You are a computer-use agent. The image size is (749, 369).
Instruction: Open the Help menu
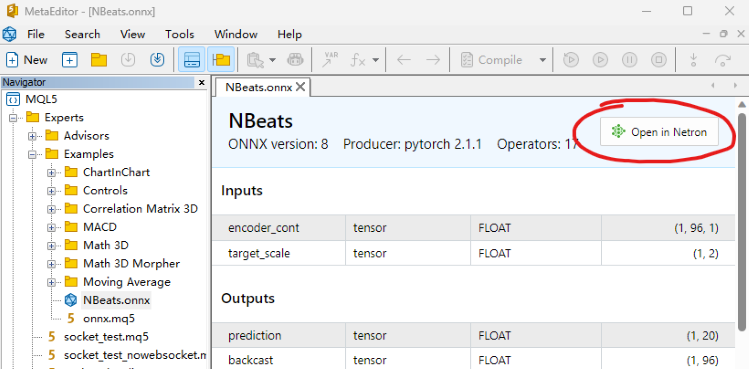click(289, 34)
